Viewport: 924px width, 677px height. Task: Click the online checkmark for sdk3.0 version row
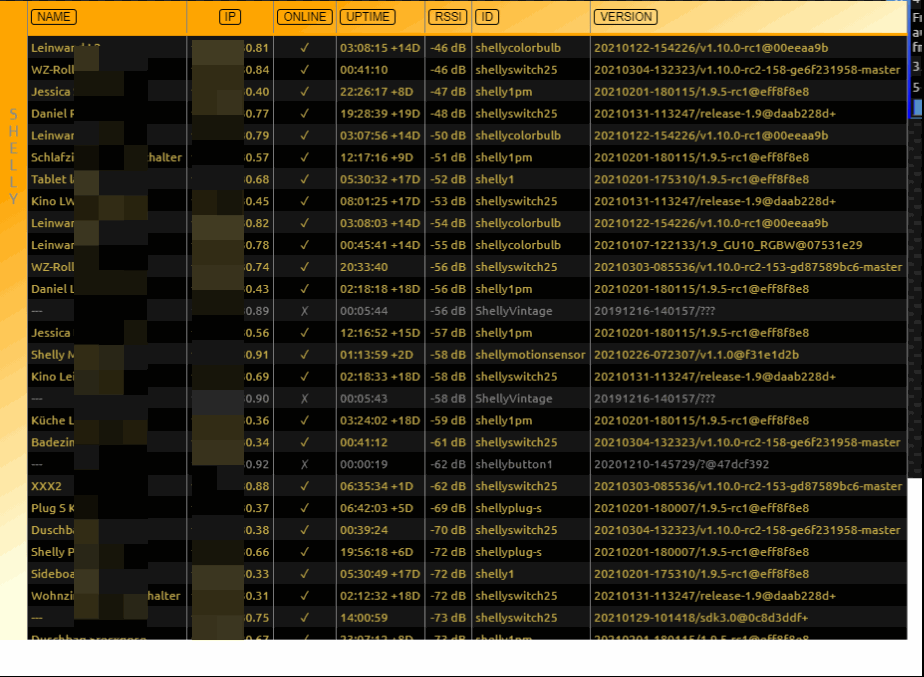pyautogui.click(x=304, y=618)
